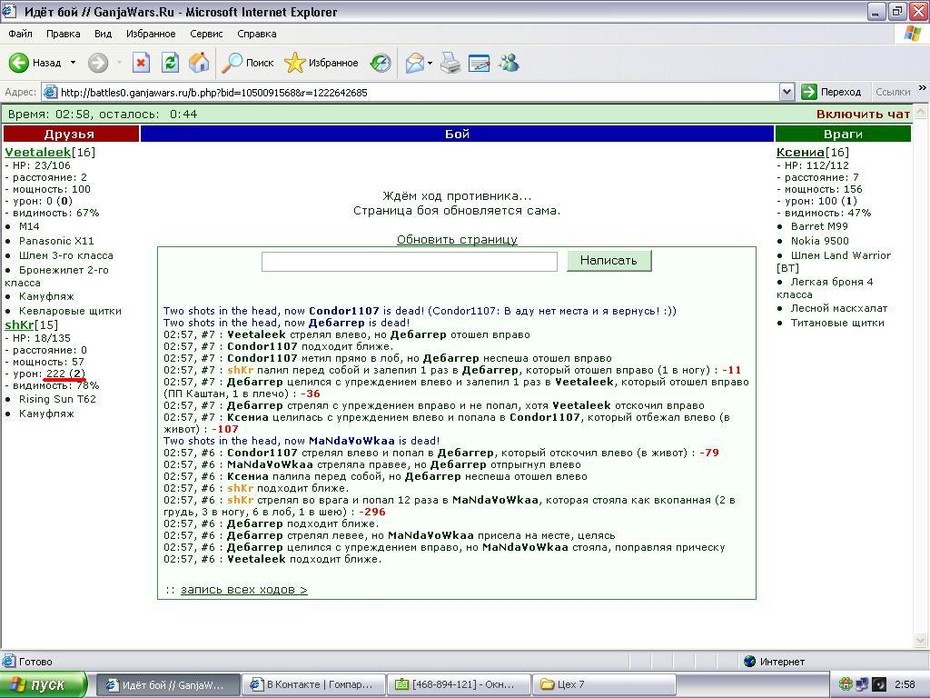Click the system tray clock 2:58
Image resolution: width=930 pixels, height=698 pixels.
point(905,685)
